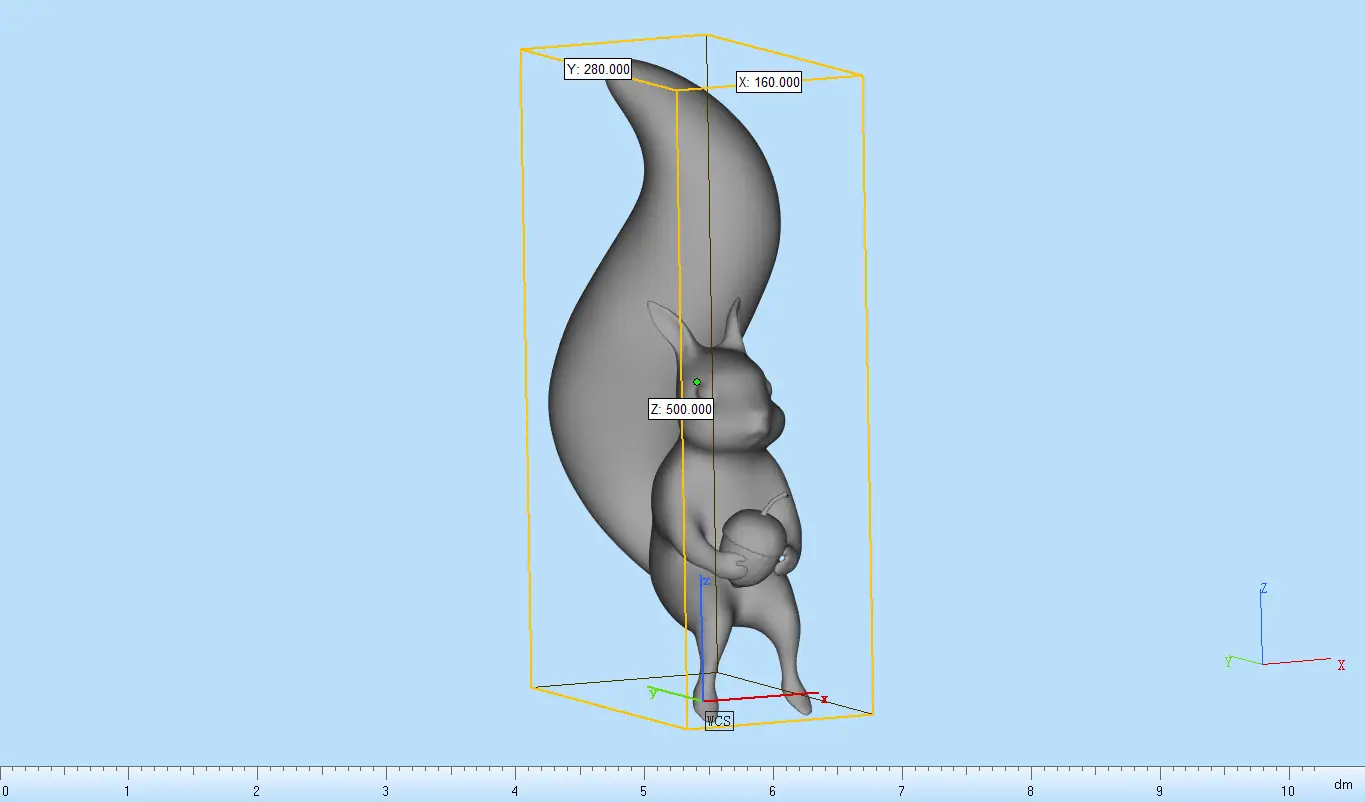The image size is (1365, 802).
Task: Click the red X axis of orientation gizmo
Action: click(x=1297, y=661)
